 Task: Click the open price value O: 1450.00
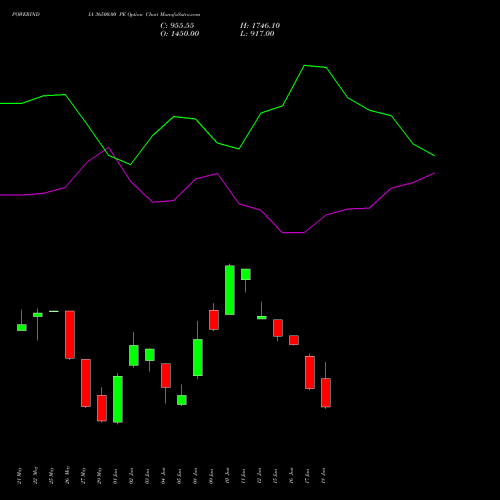(x=180, y=34)
